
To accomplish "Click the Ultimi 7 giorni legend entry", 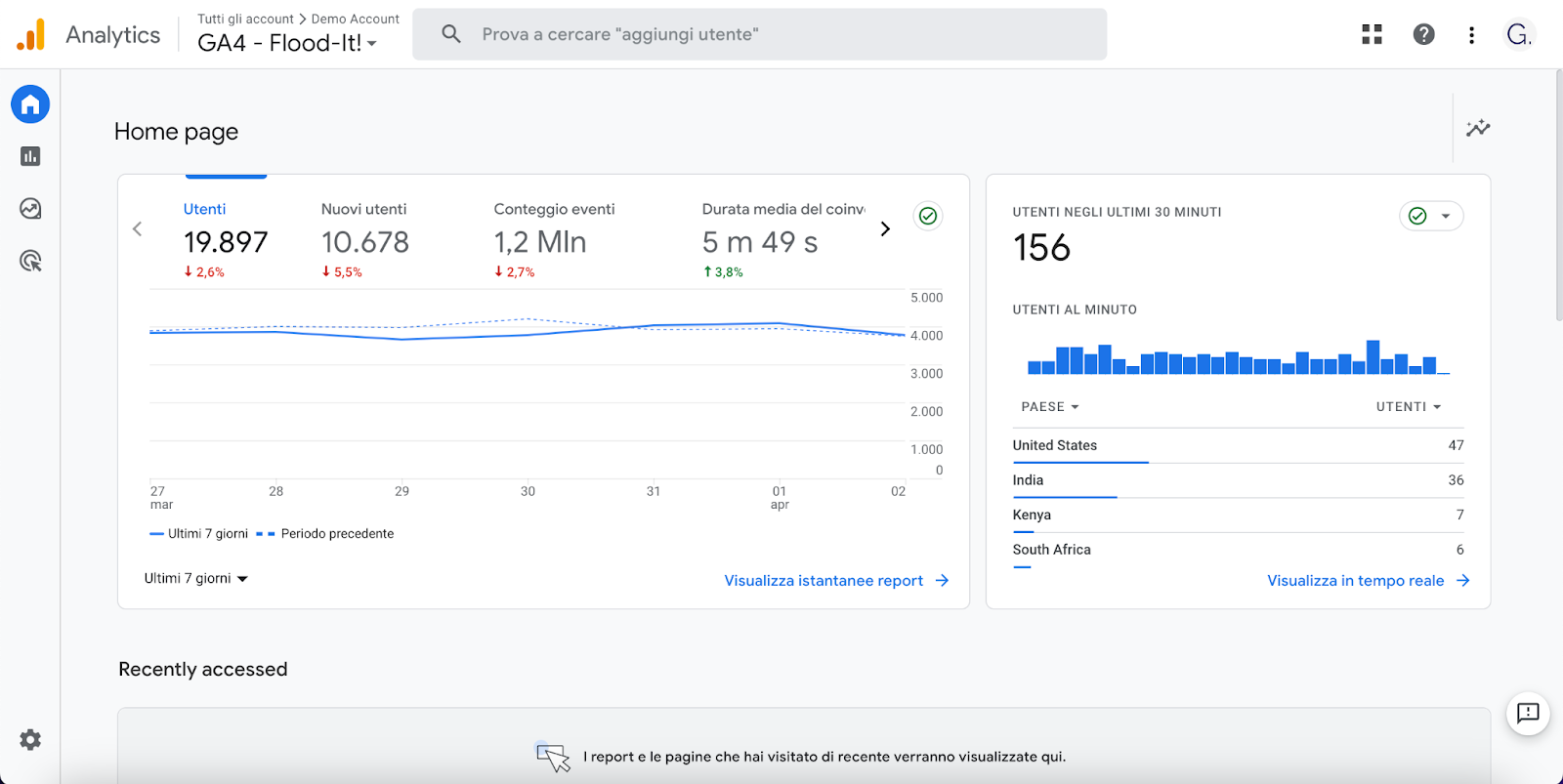I will pyautogui.click(x=199, y=534).
